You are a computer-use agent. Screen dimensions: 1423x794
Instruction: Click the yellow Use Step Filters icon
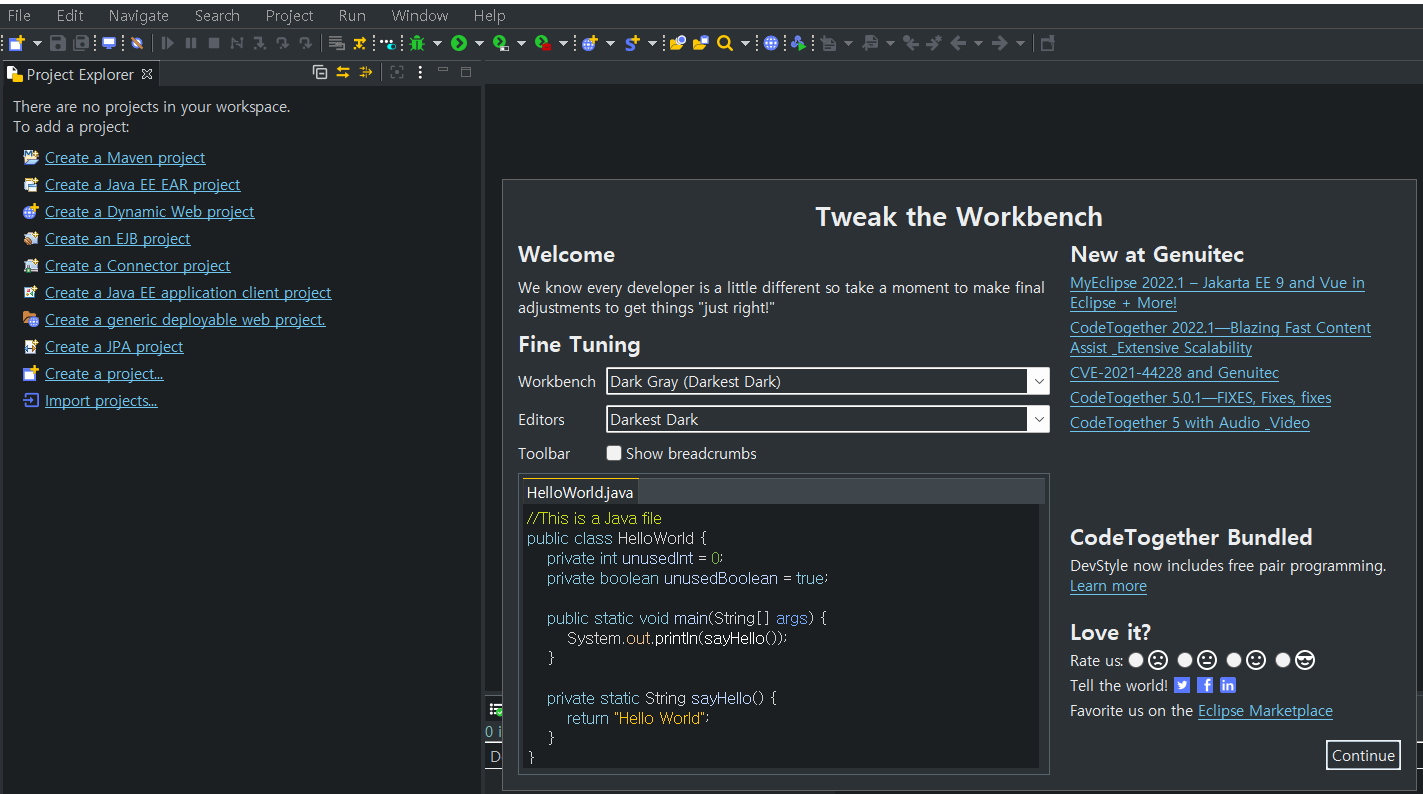pyautogui.click(x=359, y=43)
